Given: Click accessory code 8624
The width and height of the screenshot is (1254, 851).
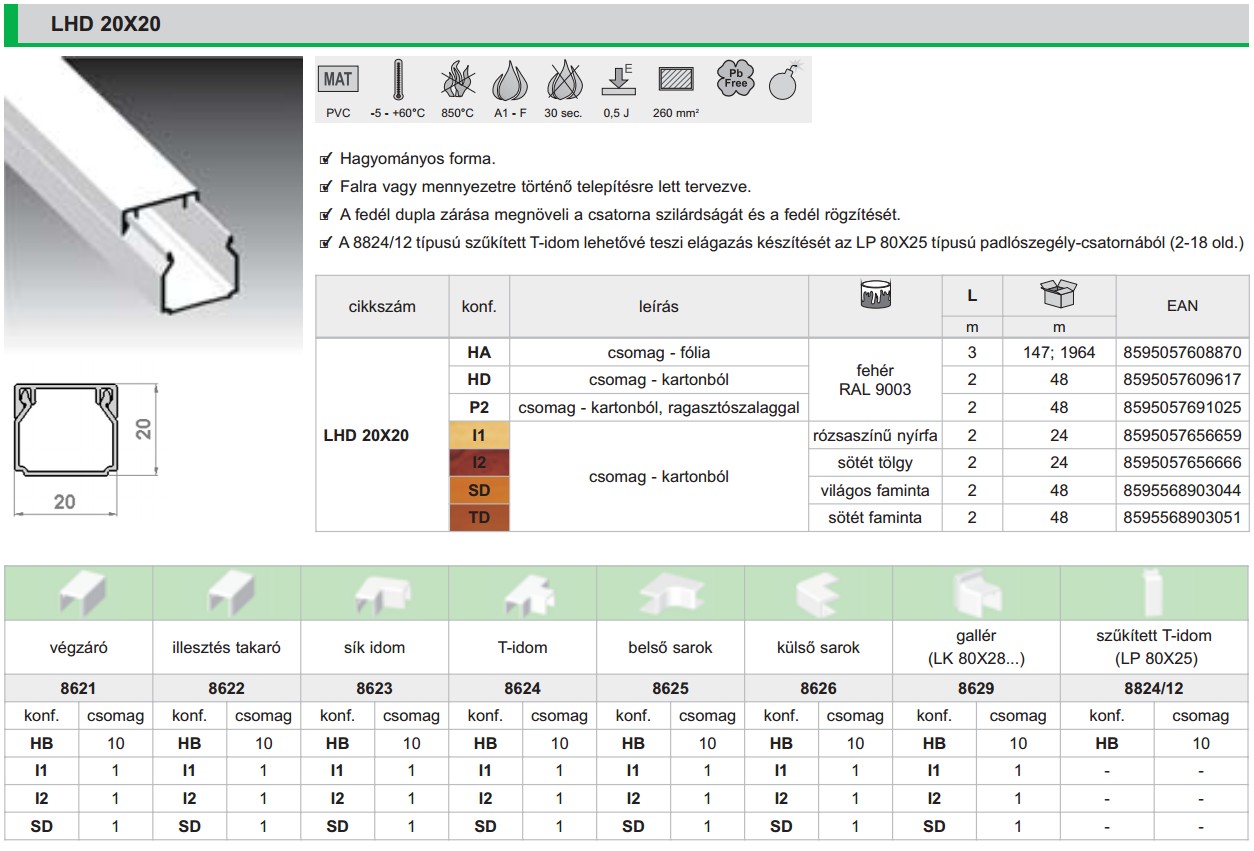Looking at the screenshot, I should [523, 688].
